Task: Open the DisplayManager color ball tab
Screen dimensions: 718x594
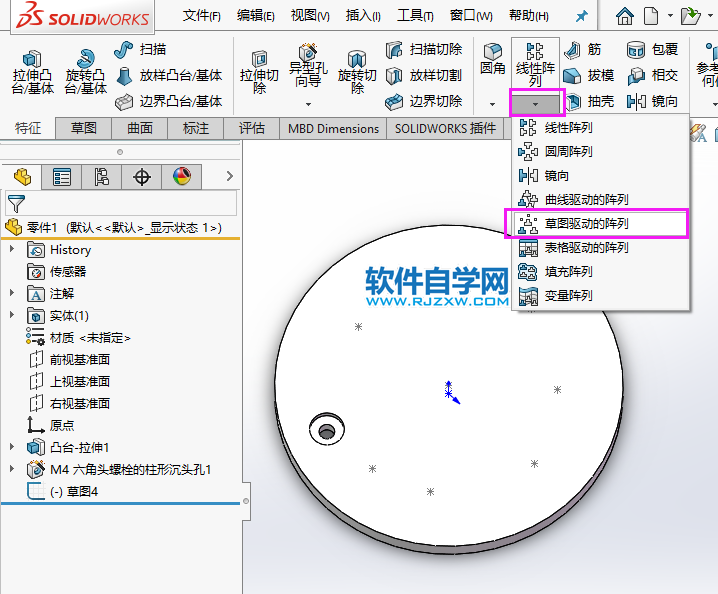Action: pyautogui.click(x=181, y=177)
